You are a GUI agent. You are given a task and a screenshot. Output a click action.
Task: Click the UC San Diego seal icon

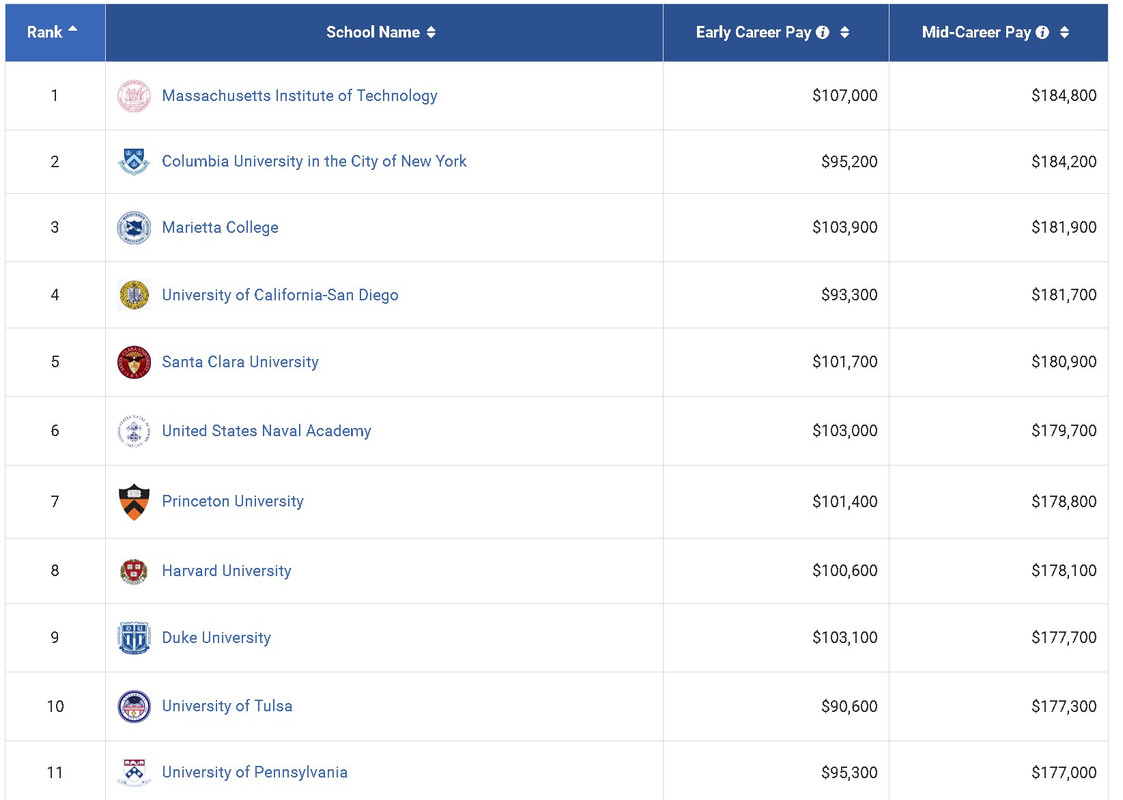tap(134, 295)
